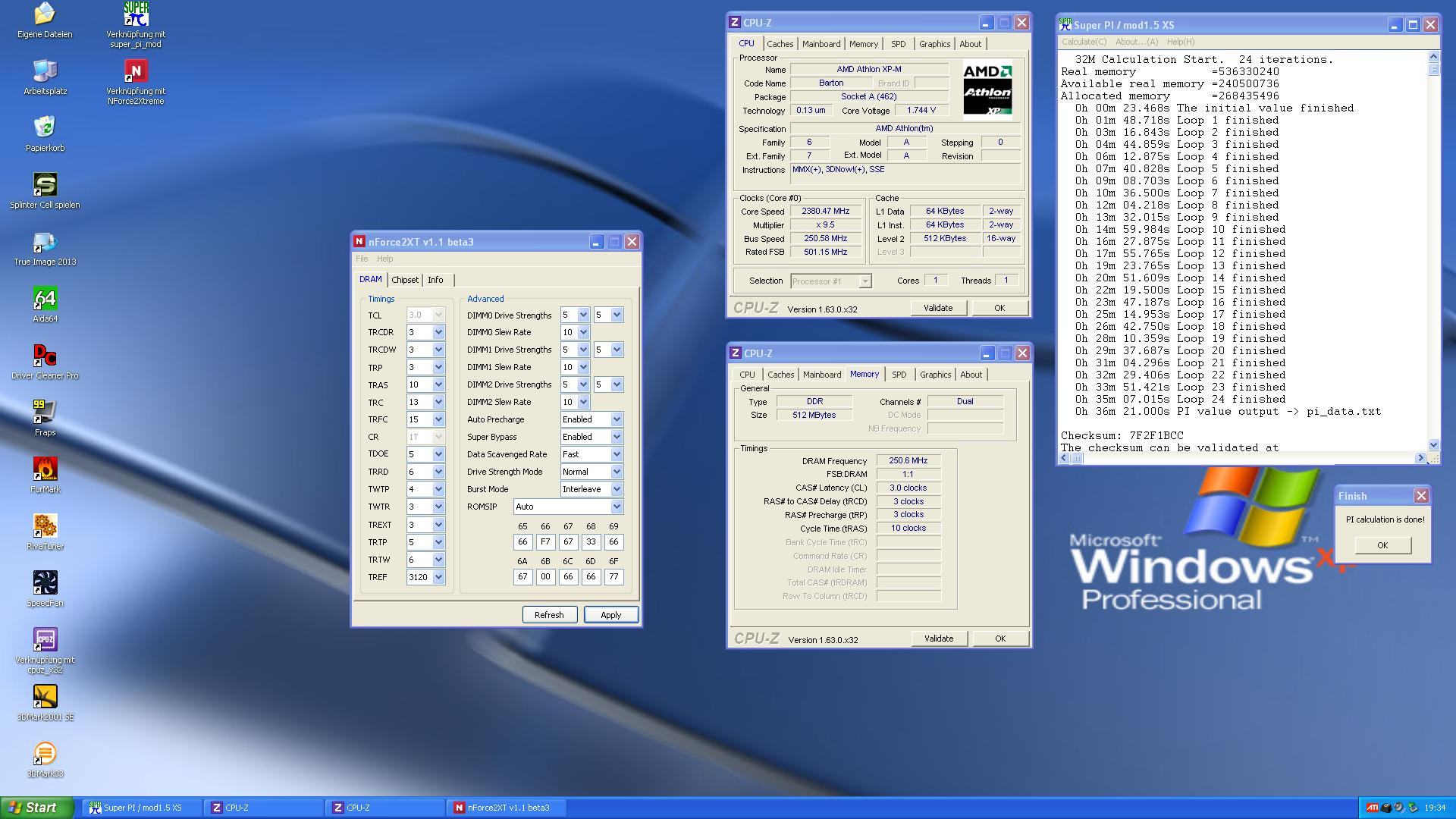This screenshot has width=1456, height=819.
Task: Launch 3DMark2001 SE
Action: tap(45, 703)
